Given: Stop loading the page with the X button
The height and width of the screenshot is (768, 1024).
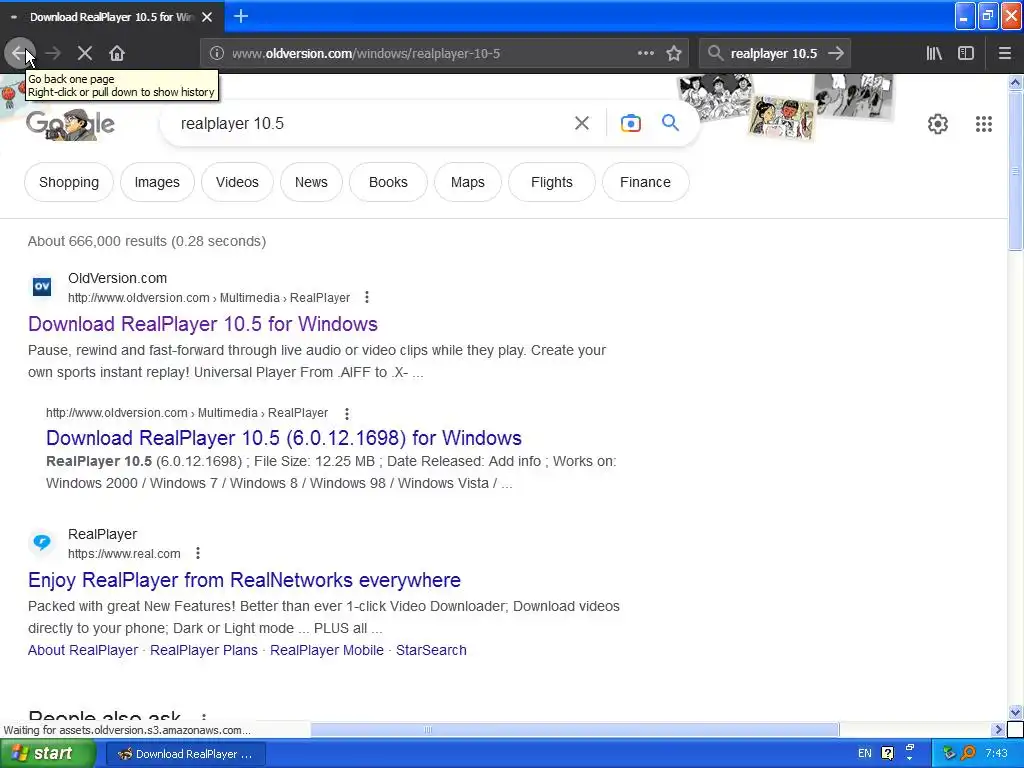Looking at the screenshot, I should coord(85,53).
